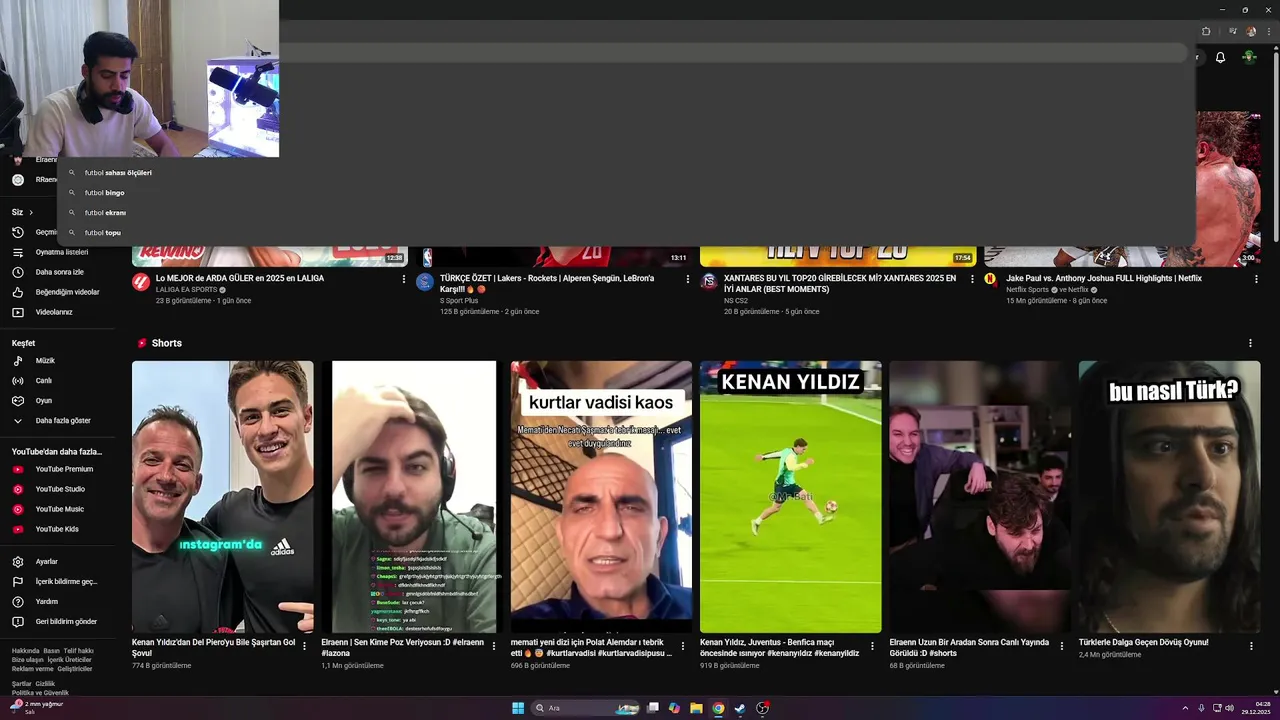The width and height of the screenshot is (1280, 720).
Task: Open YouTube Music link
Action: point(61,509)
